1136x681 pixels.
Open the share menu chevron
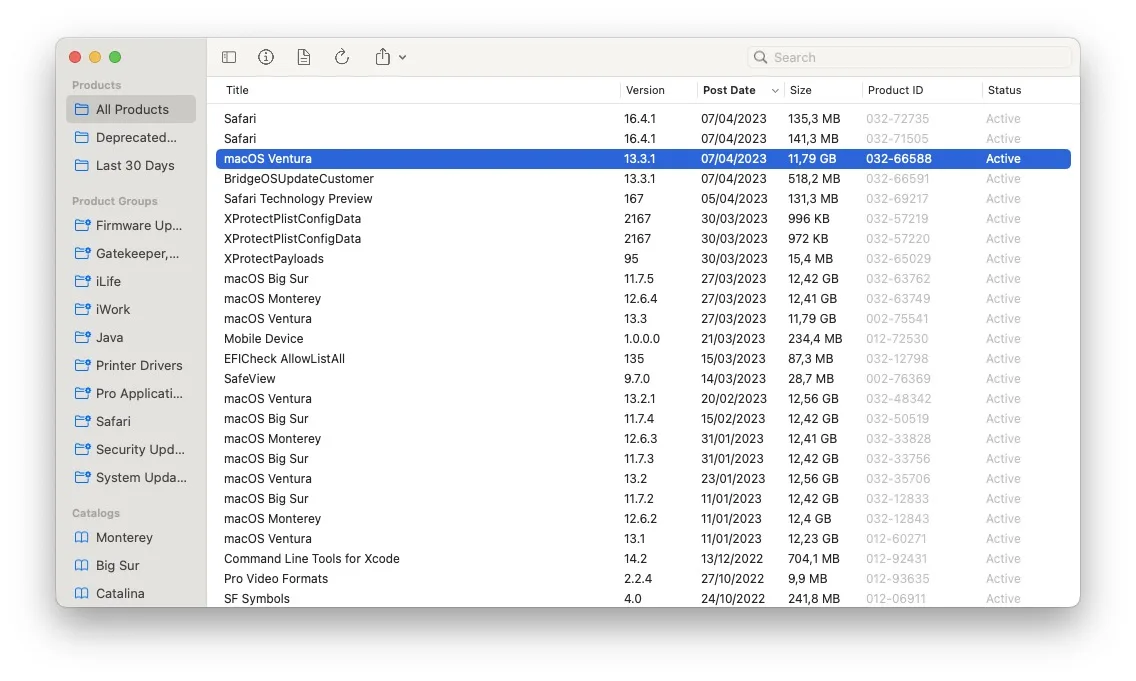pos(402,57)
